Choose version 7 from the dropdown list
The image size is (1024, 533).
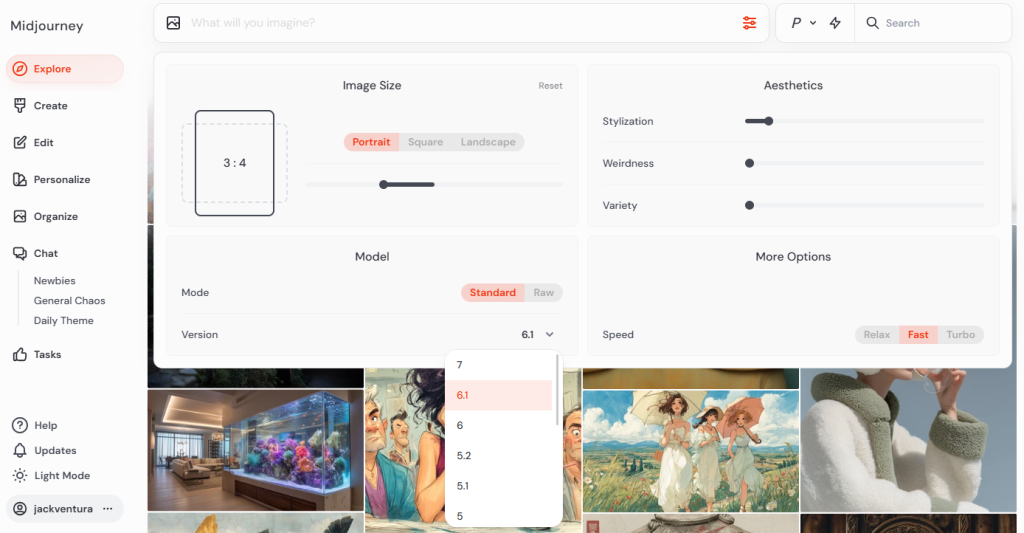[x=460, y=365]
